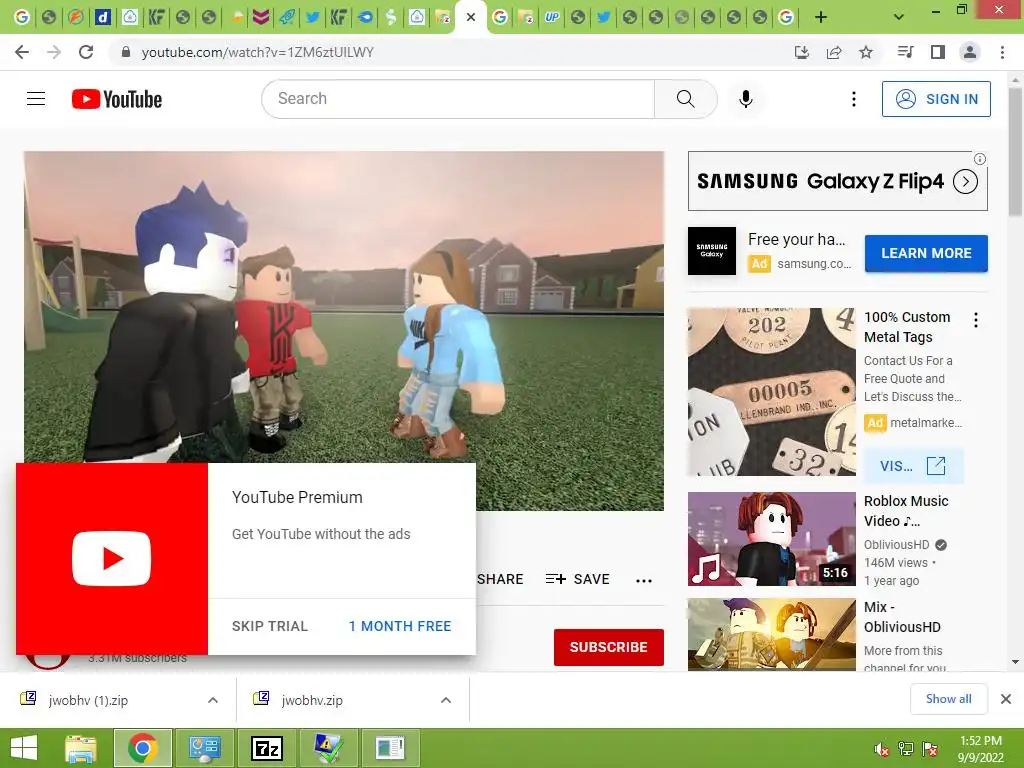Click Show all downloads
Viewport: 1024px width, 768px height.
(x=949, y=699)
